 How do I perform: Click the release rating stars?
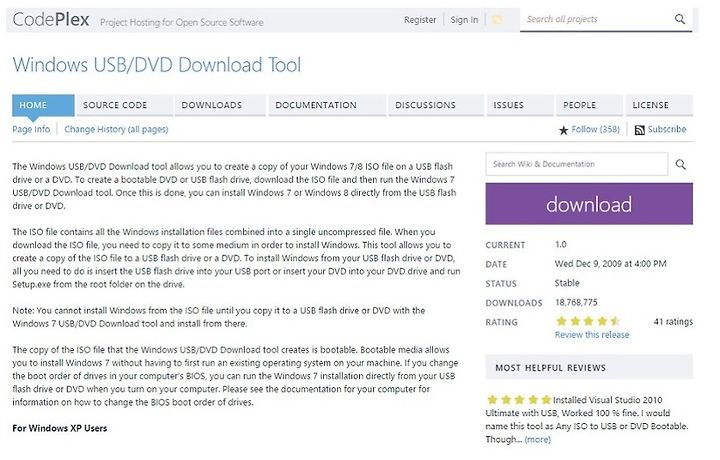pos(588,321)
